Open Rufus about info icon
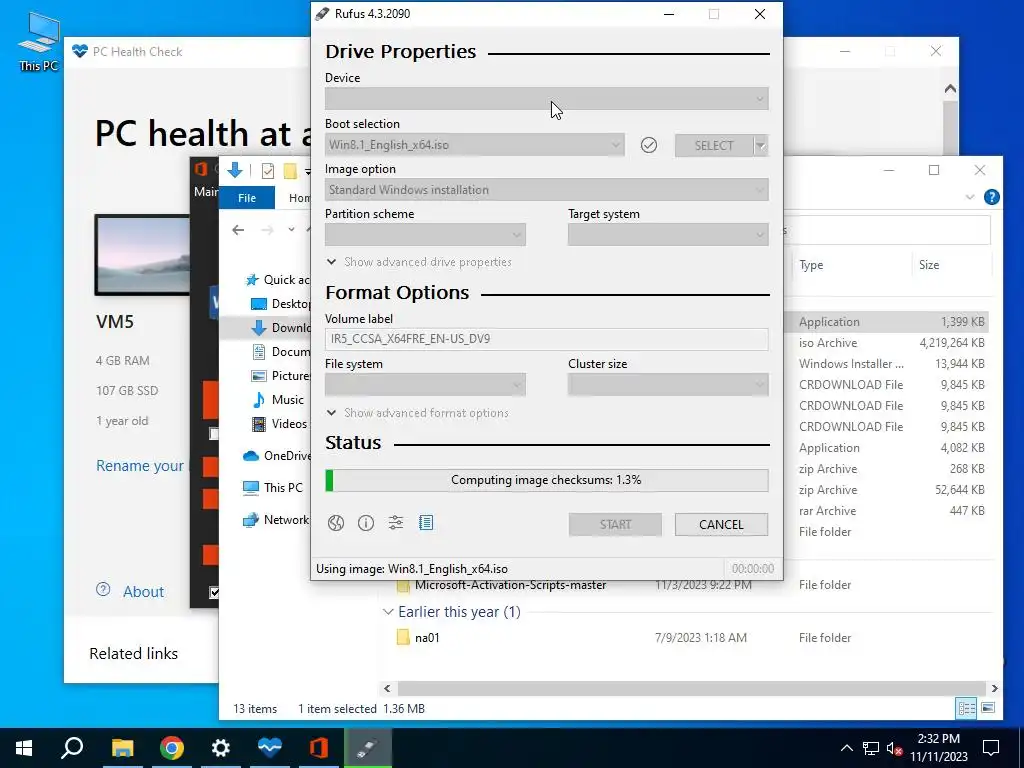Viewport: 1024px width, 768px height. [366, 523]
